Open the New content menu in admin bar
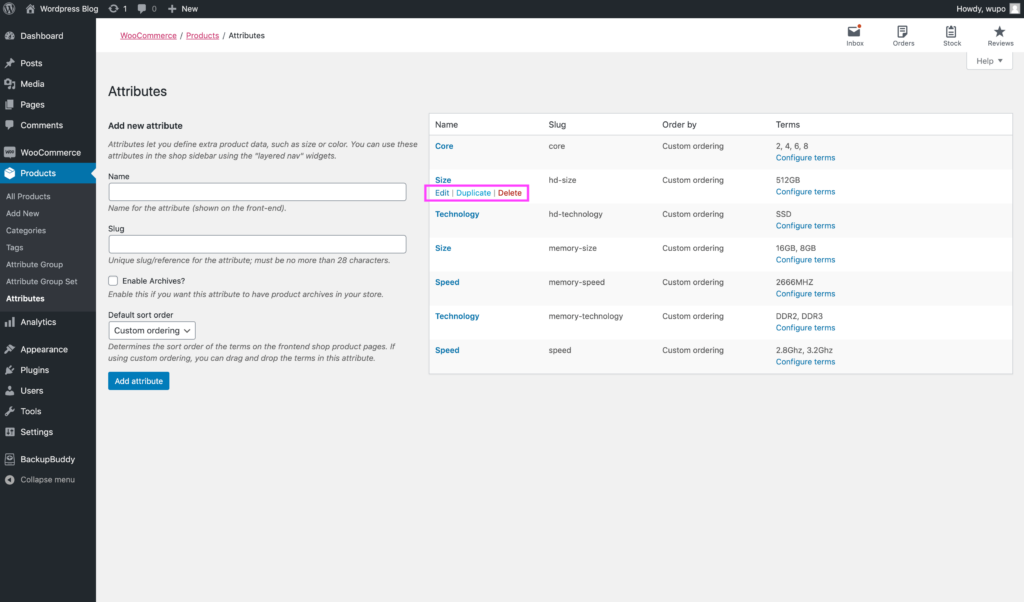1024x602 pixels. (x=183, y=8)
